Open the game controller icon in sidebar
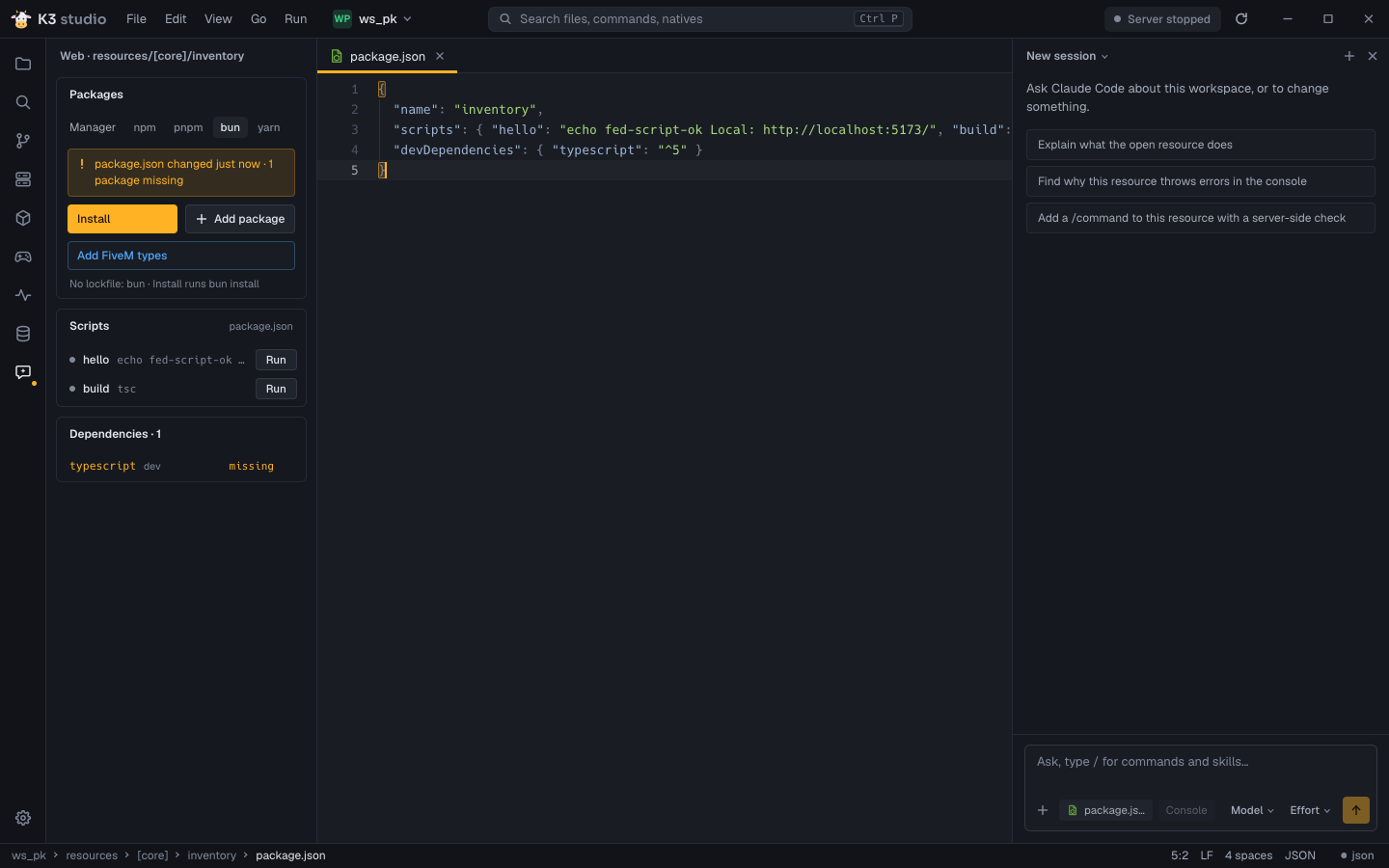Image resolution: width=1389 pixels, height=868 pixels. coord(23,257)
